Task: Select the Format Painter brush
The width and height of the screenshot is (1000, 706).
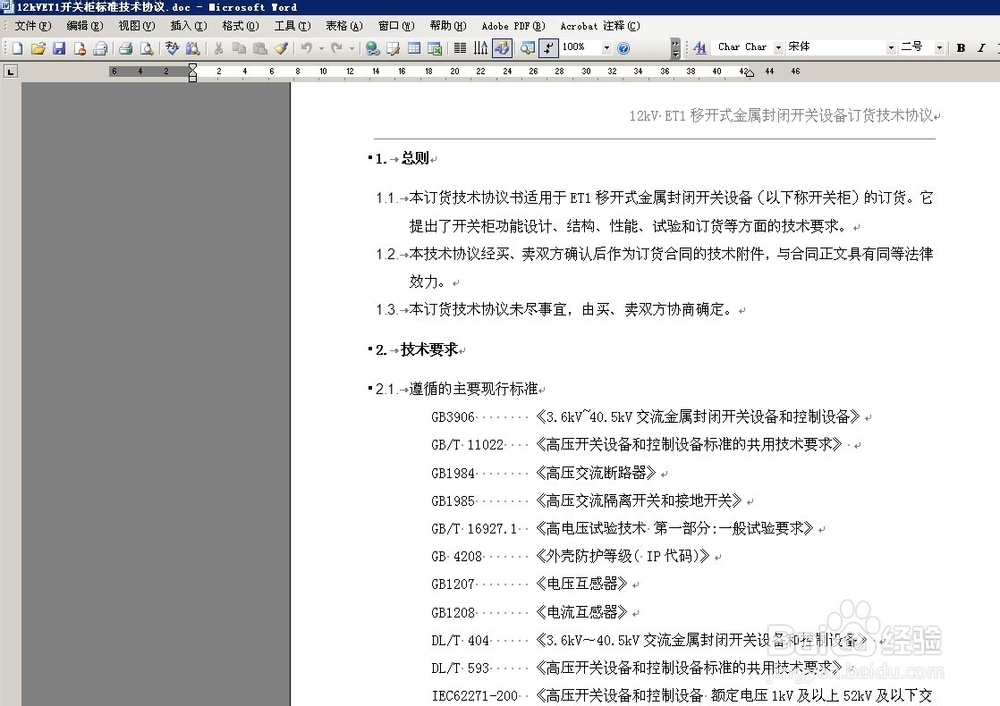Action: (281, 48)
